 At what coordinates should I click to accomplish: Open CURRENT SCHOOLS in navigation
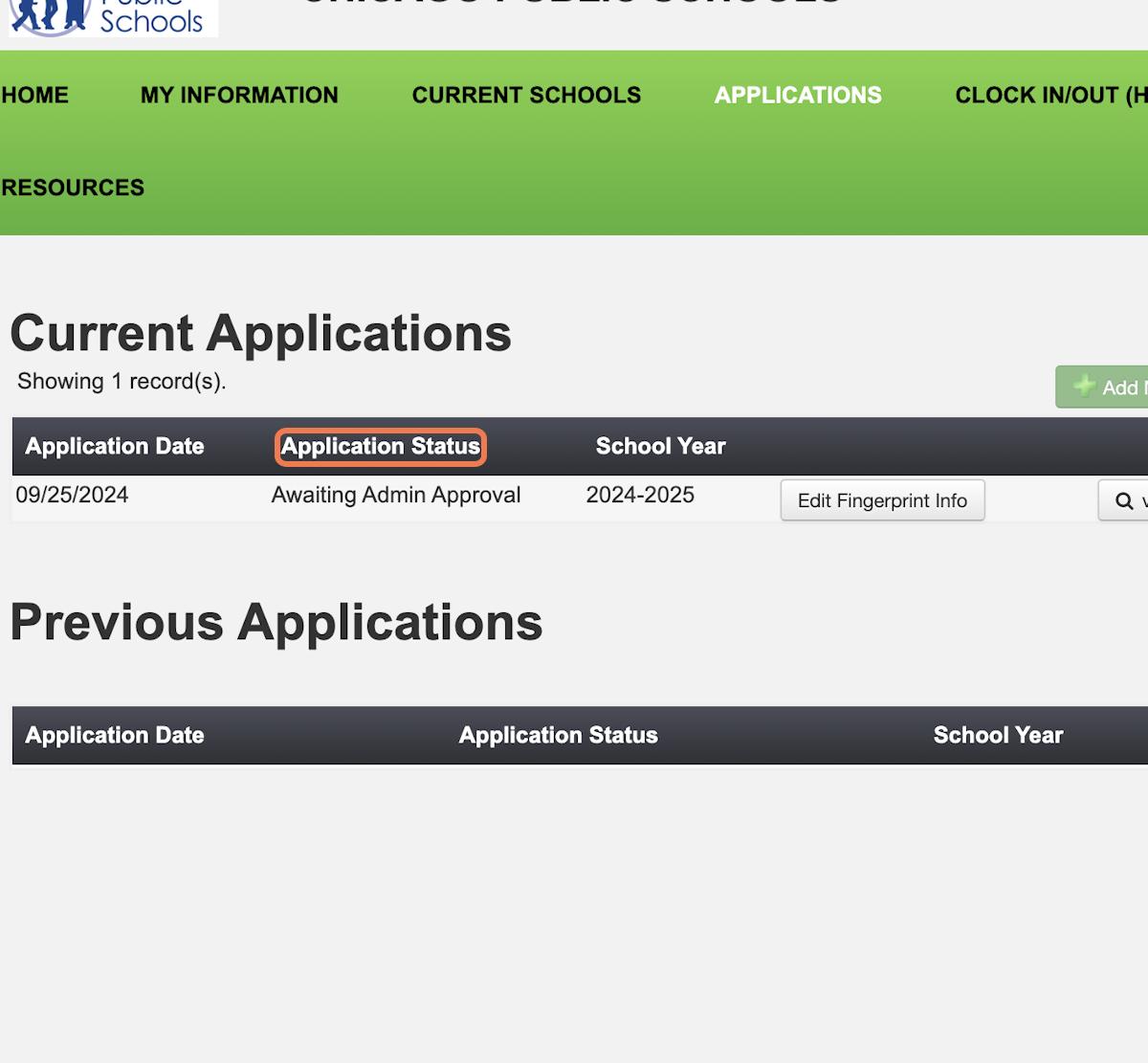526,96
